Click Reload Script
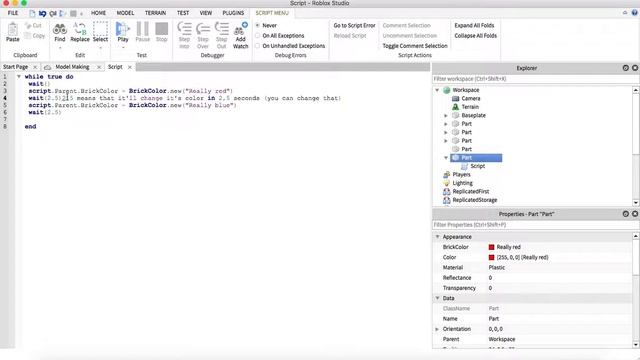This screenshot has height=360, width=640. pos(350,36)
